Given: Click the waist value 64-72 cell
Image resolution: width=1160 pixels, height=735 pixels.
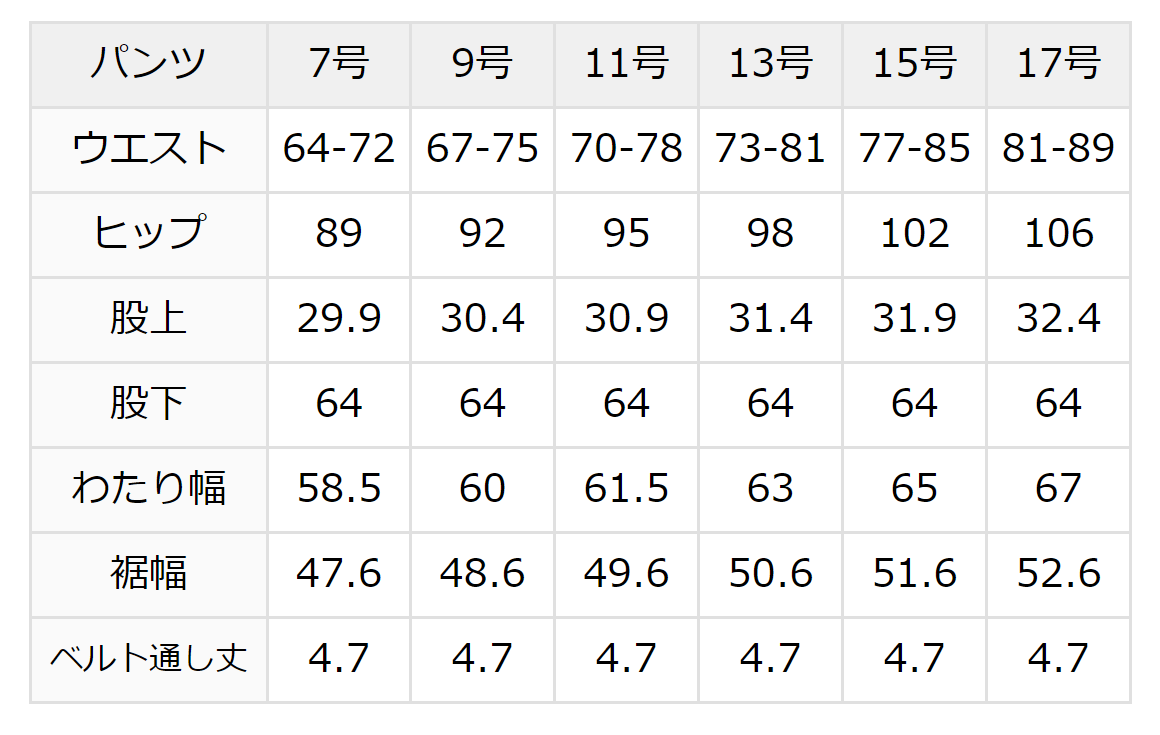Looking at the screenshot, I should point(339,150).
